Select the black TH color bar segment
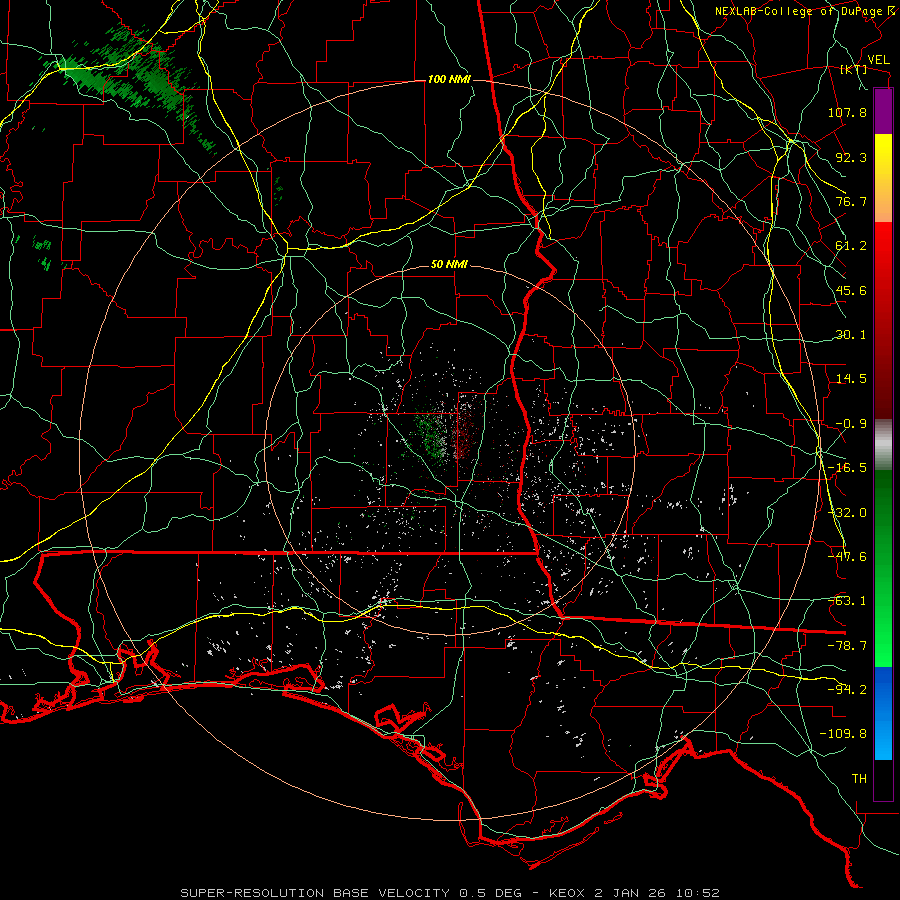The width and height of the screenshot is (900, 900). coord(883,779)
